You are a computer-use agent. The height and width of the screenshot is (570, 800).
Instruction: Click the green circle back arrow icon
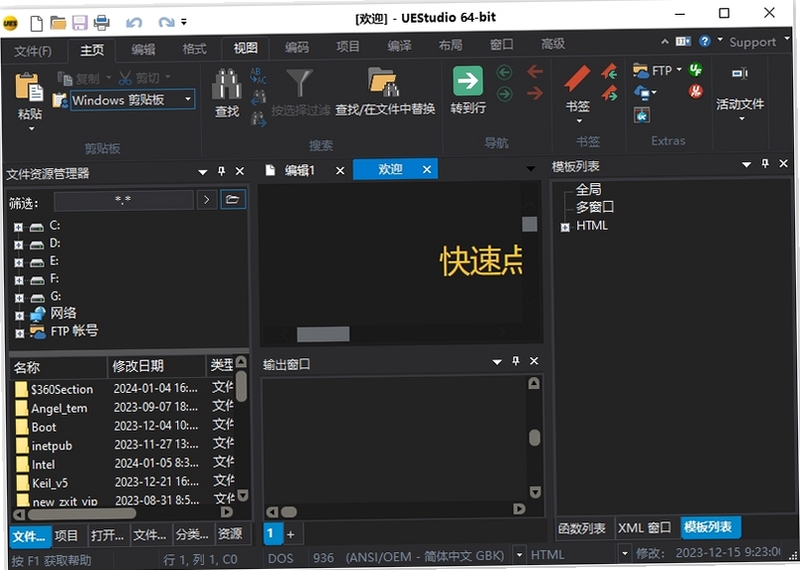pos(504,73)
